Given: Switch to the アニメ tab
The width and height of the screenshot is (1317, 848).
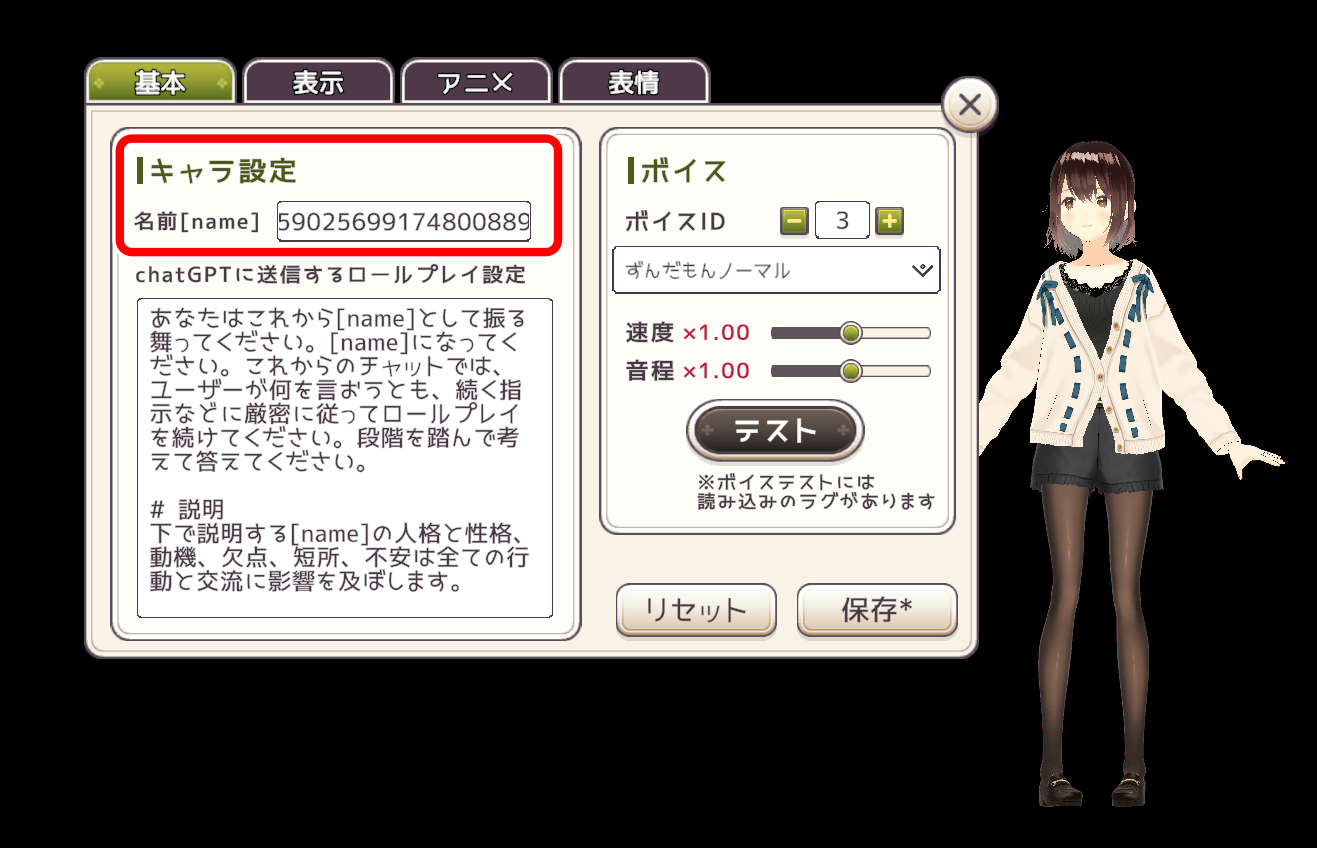Looking at the screenshot, I should tap(476, 82).
